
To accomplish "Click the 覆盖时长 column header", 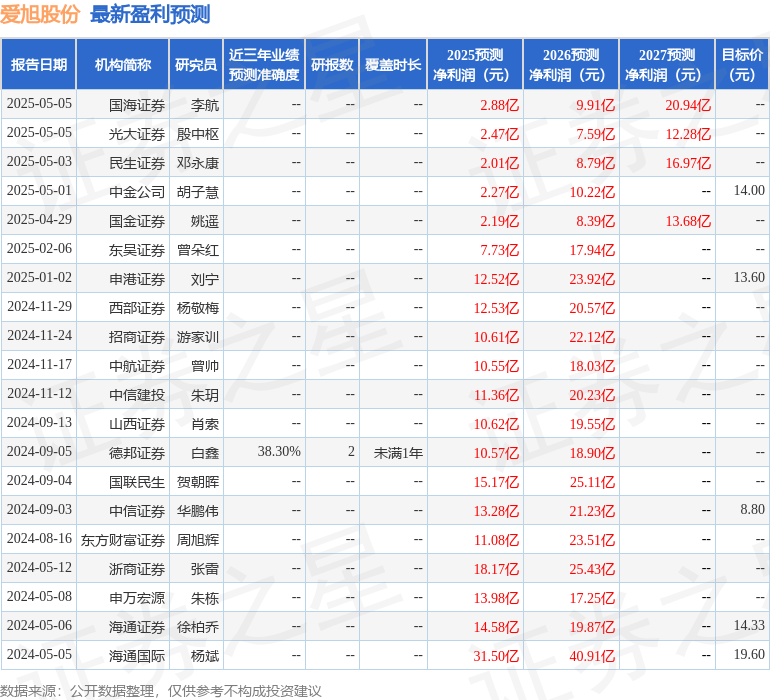I will 393,65.
